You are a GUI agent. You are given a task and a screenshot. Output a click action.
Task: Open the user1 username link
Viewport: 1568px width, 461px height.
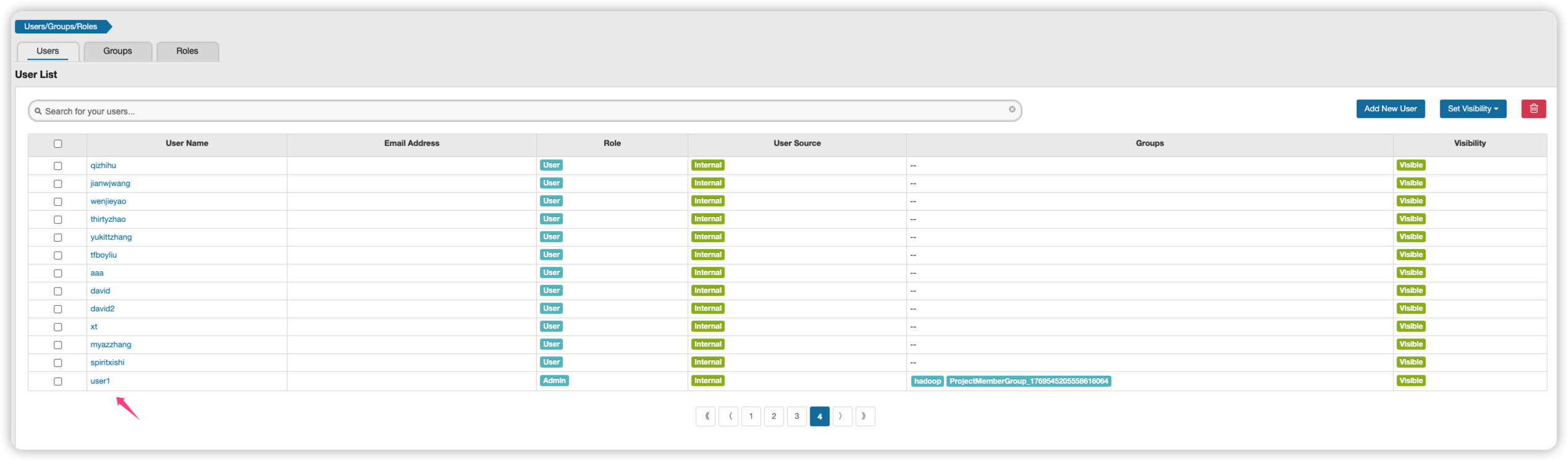coord(100,381)
